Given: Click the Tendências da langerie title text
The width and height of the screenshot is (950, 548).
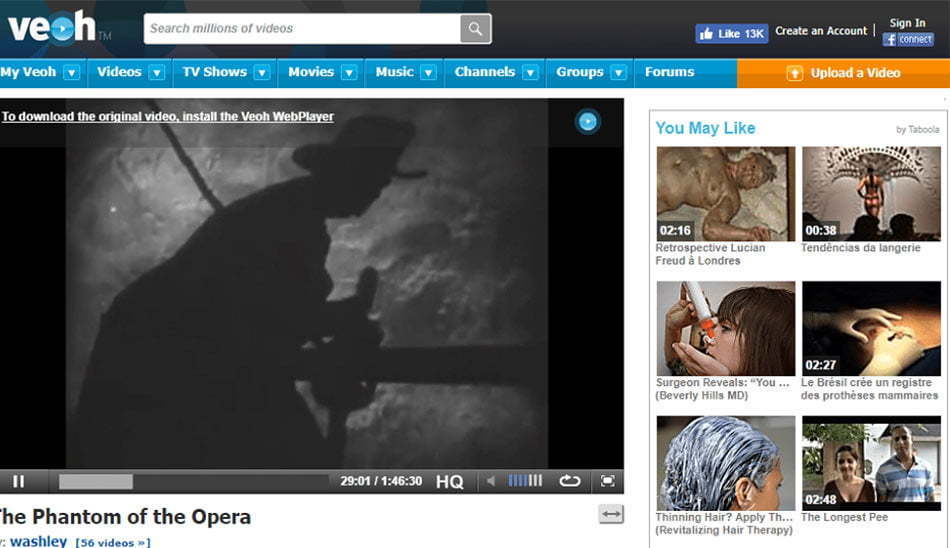Looking at the screenshot, I should point(860,248).
